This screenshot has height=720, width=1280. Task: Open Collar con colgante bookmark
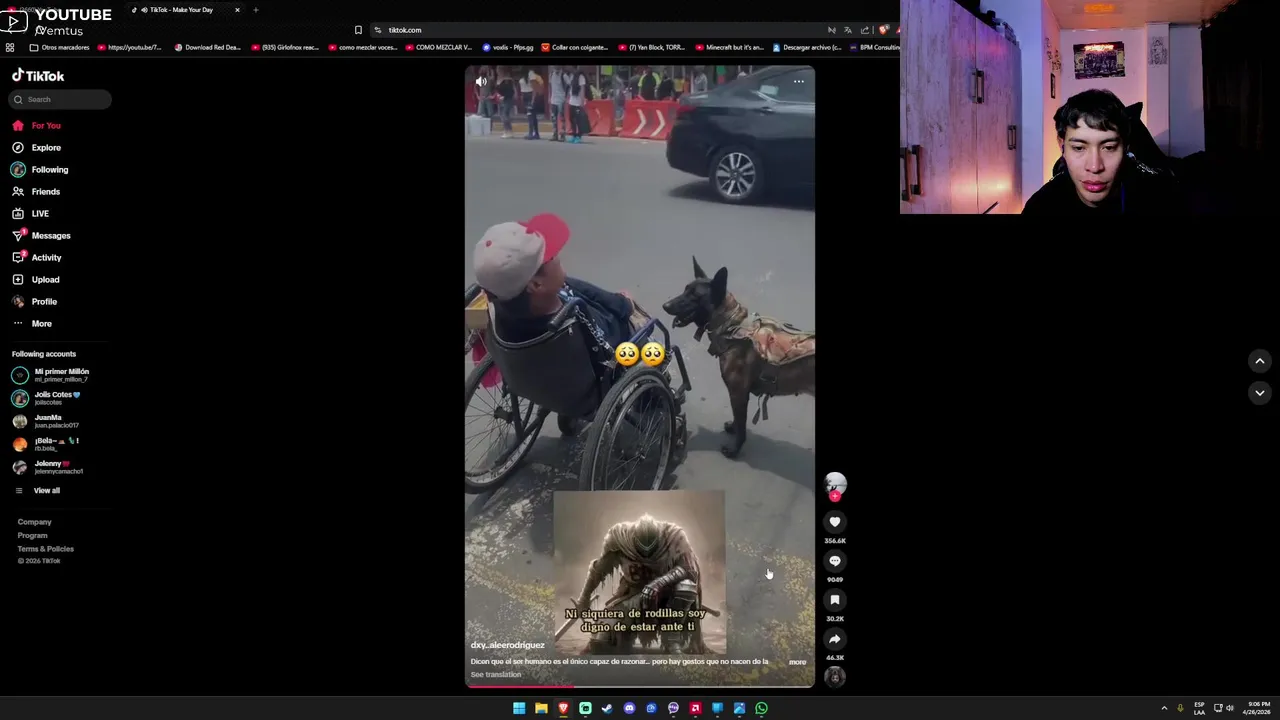pos(575,47)
